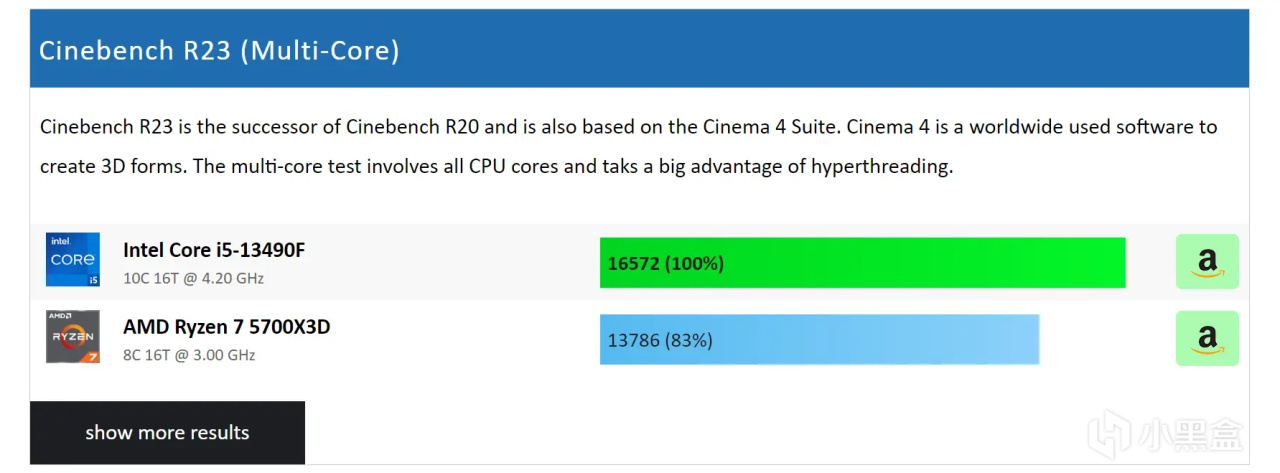Click the 小黑盒 watermark logo icon
This screenshot has width=1280, height=473.
[x=1110, y=434]
